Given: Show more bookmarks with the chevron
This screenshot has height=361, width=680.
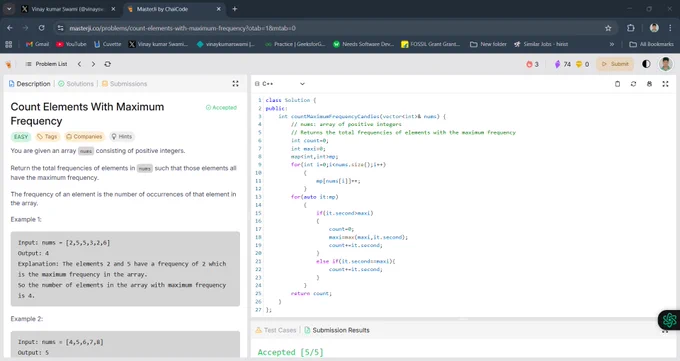Looking at the screenshot, I should (611, 44).
